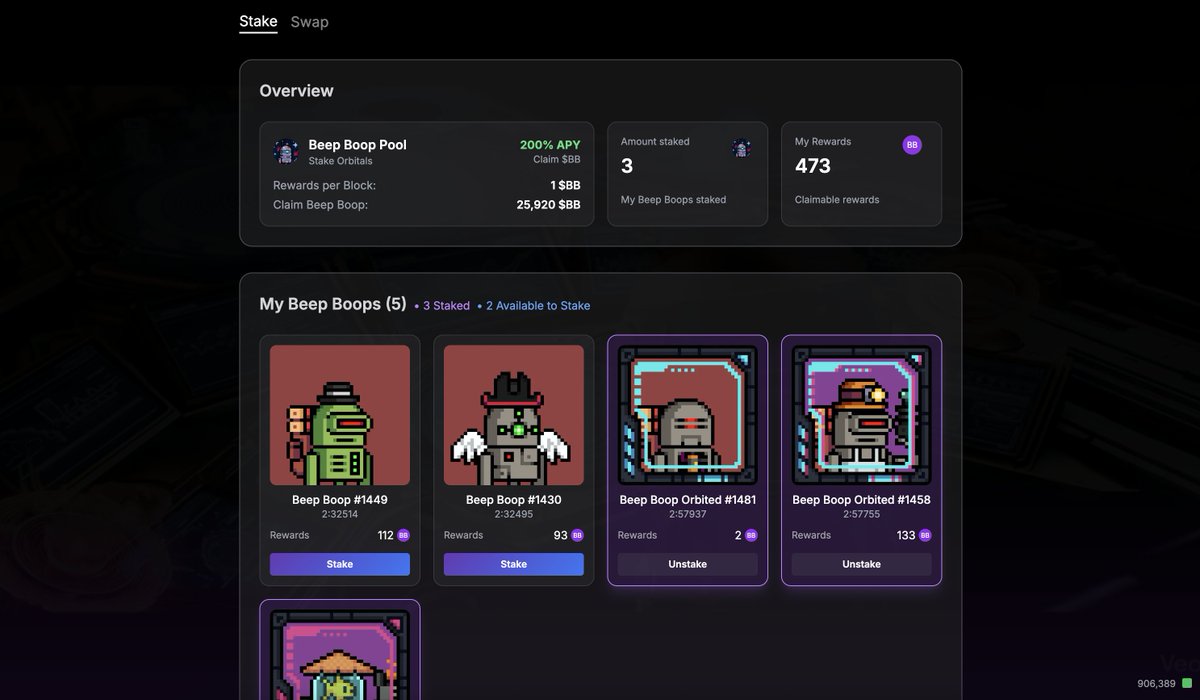Click the BB token icon beside My Rewards
Image resolution: width=1200 pixels, height=700 pixels.
coord(912,145)
